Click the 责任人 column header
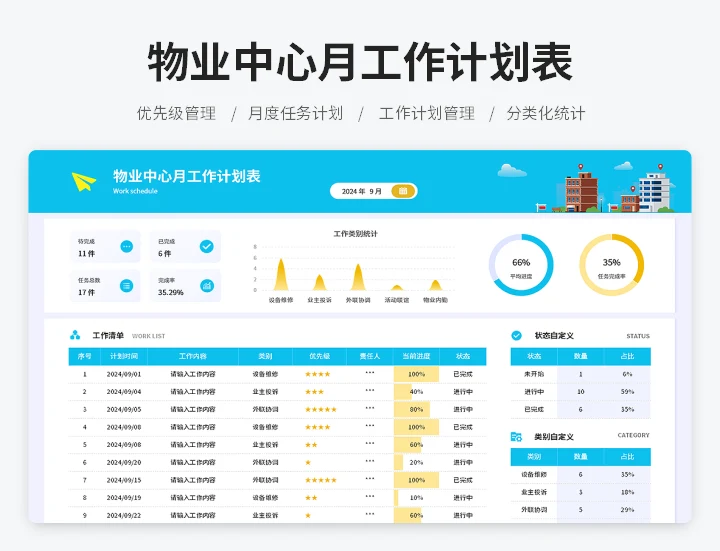Viewport: 720px width, 551px height. click(370, 356)
